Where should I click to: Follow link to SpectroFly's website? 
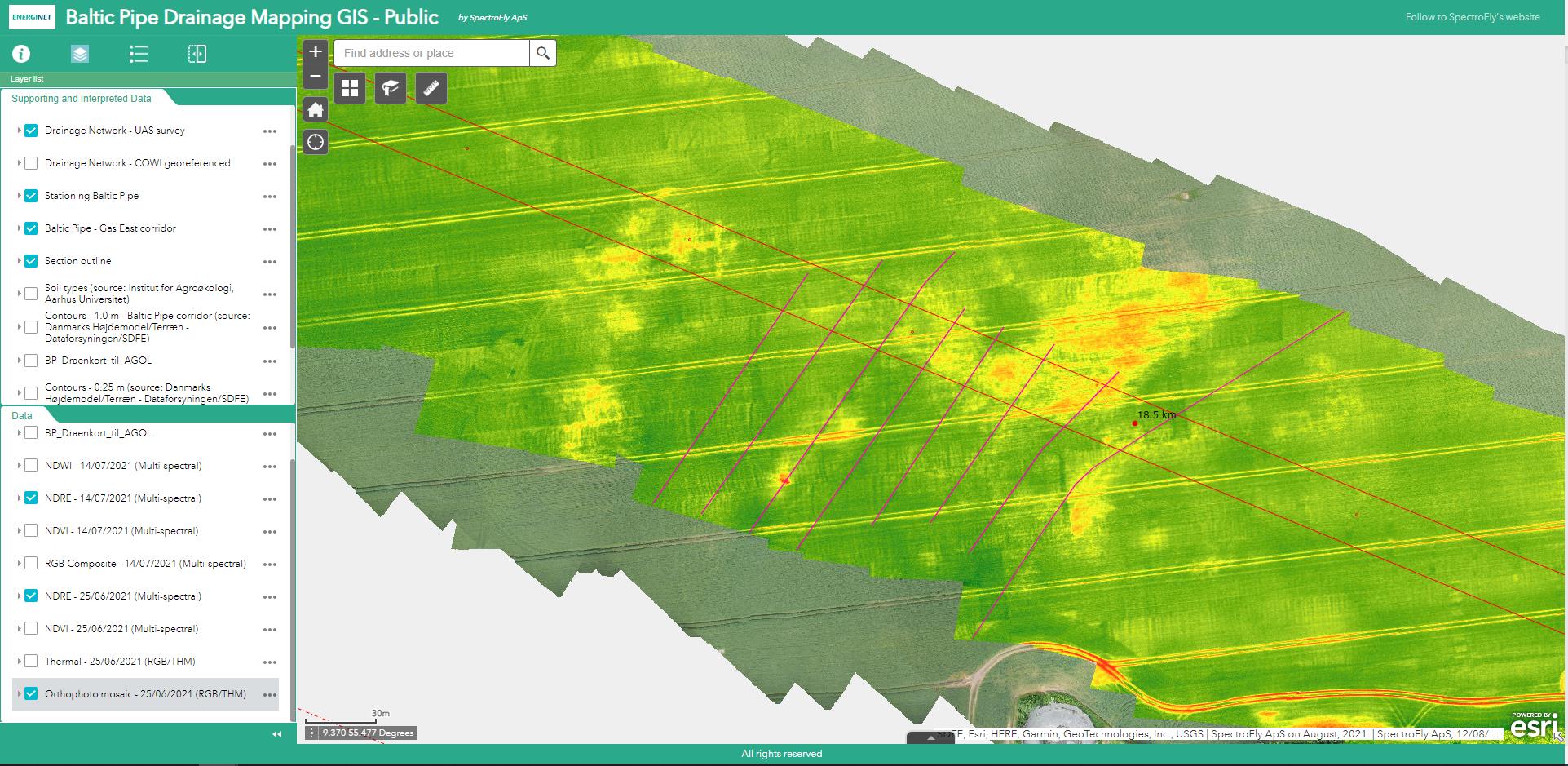(x=1472, y=17)
